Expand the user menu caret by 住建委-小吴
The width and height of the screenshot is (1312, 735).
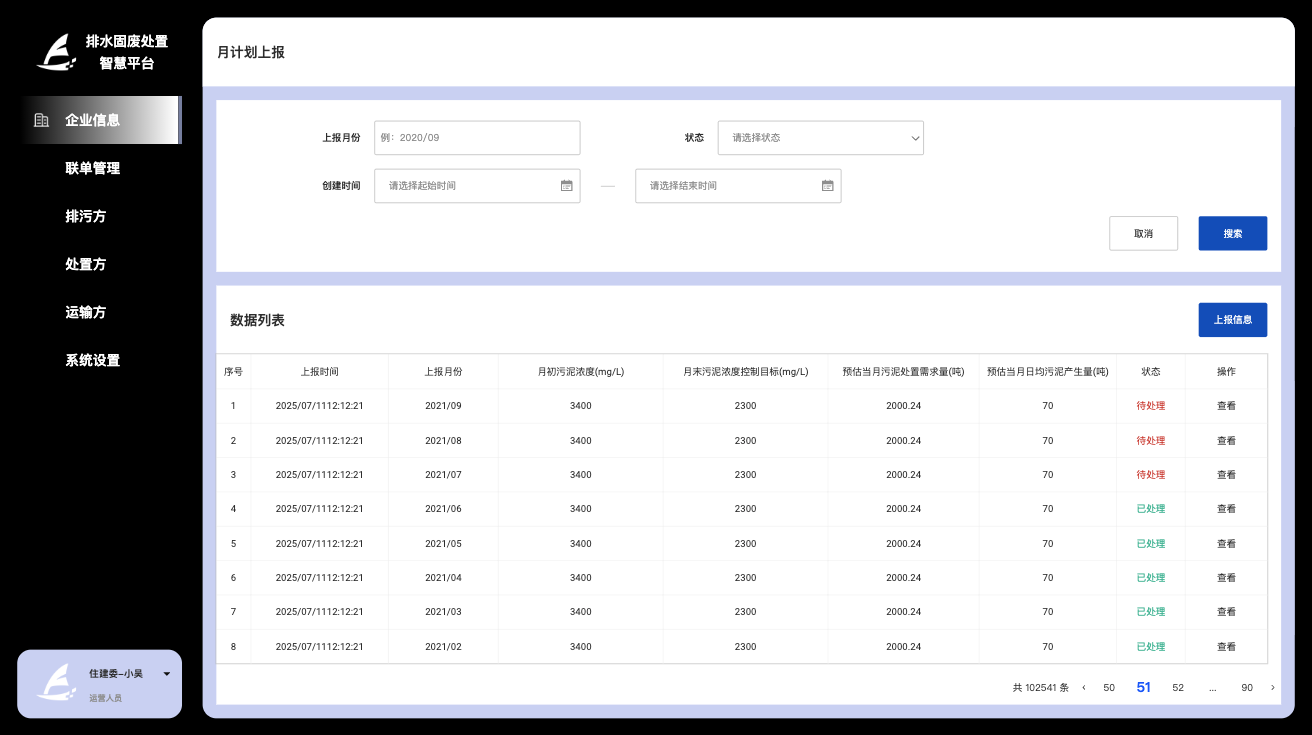tap(166, 674)
